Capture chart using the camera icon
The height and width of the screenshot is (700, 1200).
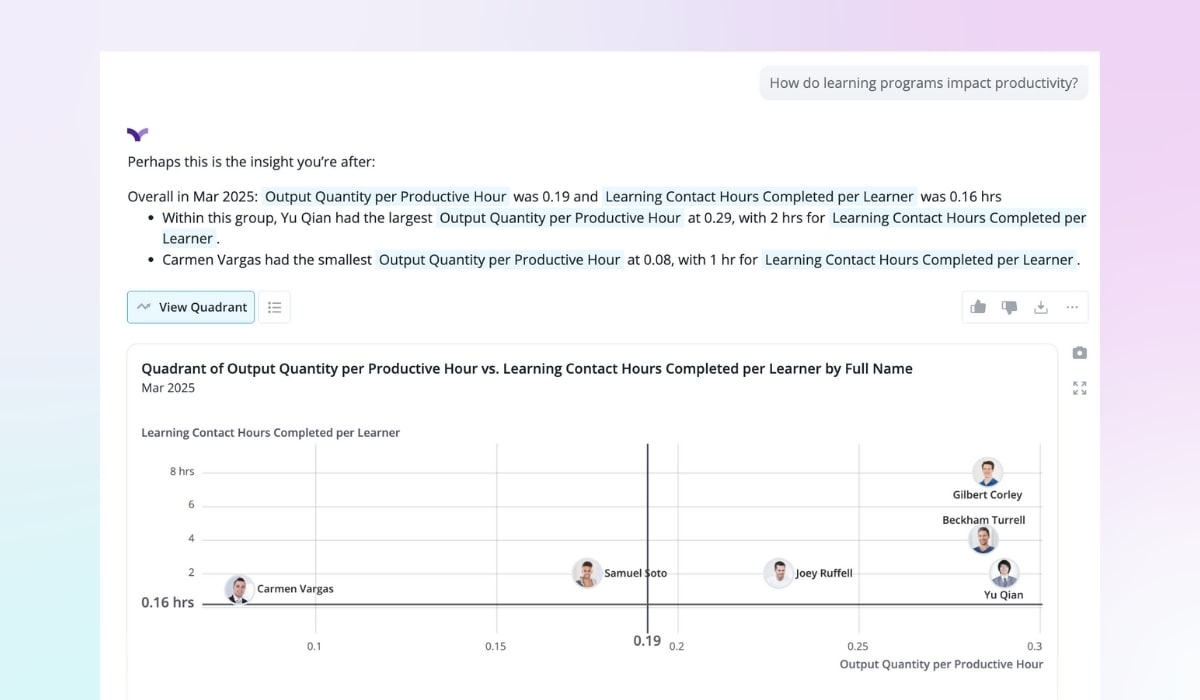point(1080,353)
